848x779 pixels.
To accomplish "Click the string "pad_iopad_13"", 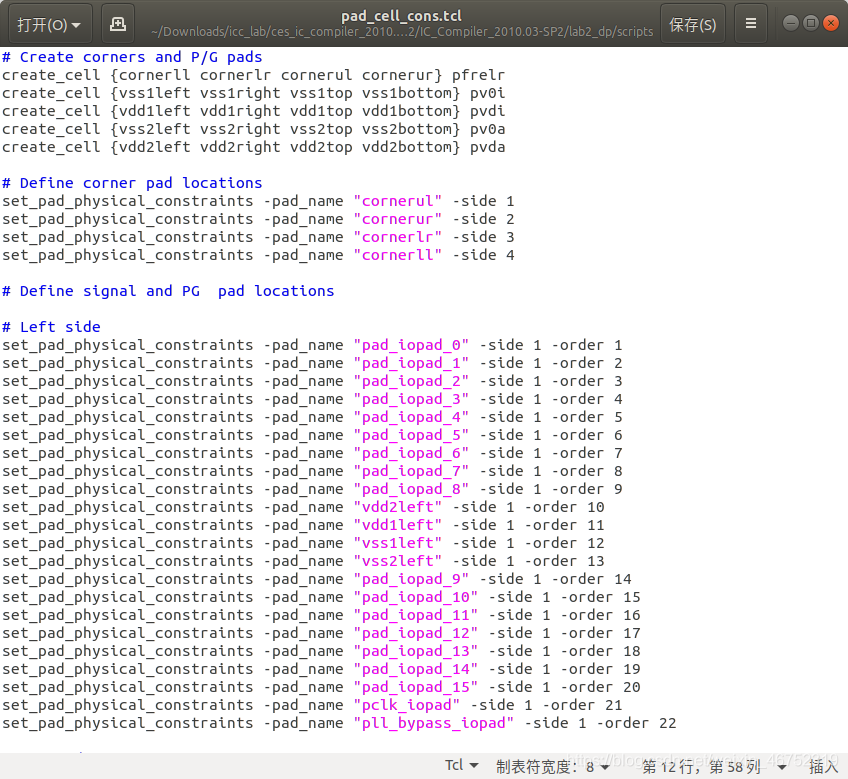I will click(415, 651).
